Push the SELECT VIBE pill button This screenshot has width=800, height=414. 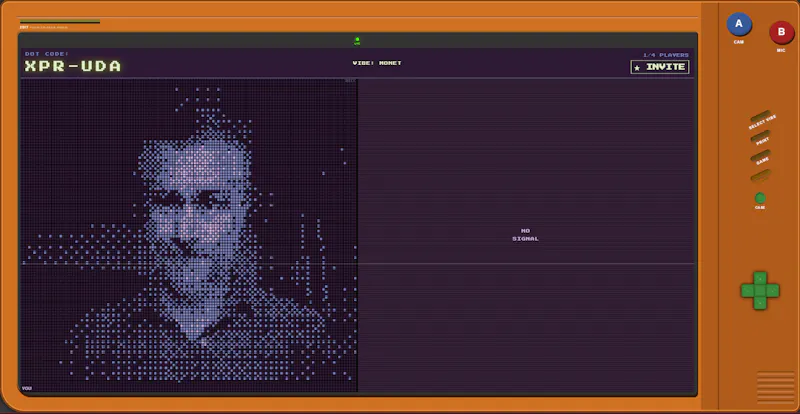[x=760, y=116]
